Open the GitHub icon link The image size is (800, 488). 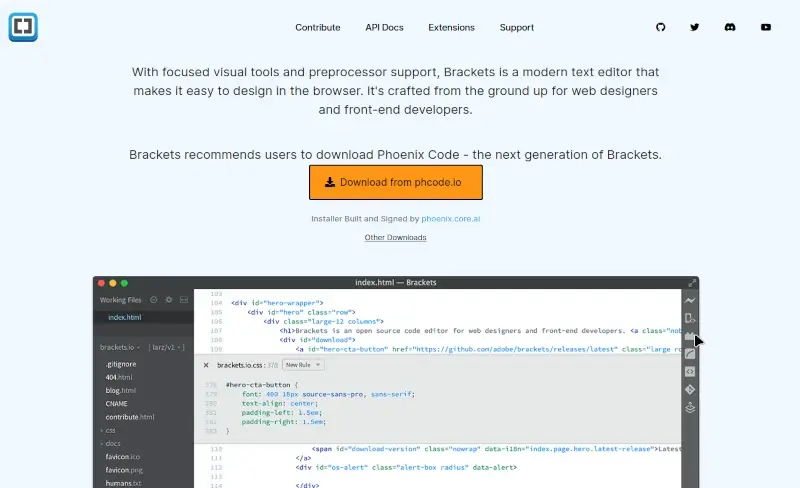[660, 28]
